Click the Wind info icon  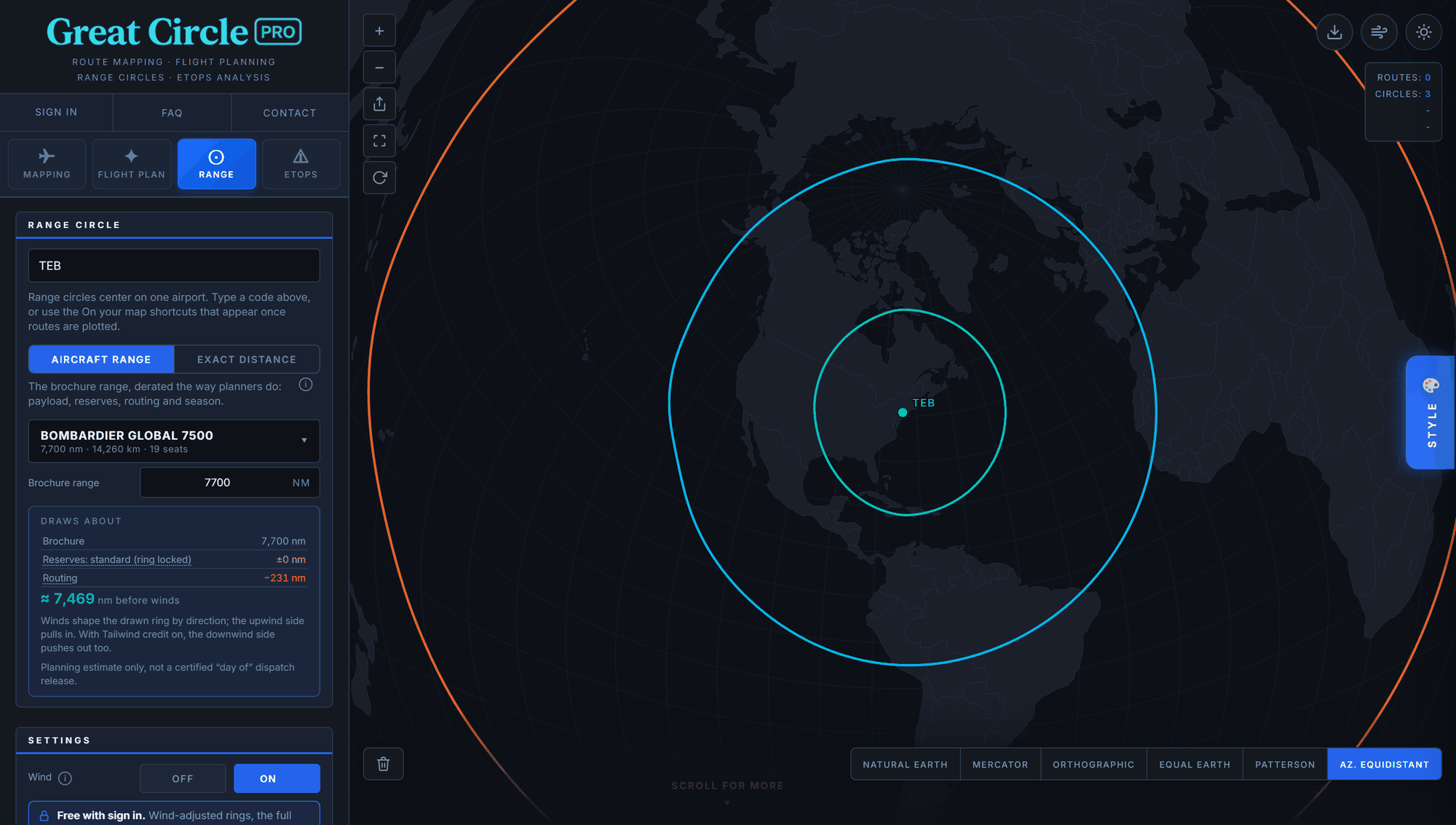pyautogui.click(x=65, y=778)
